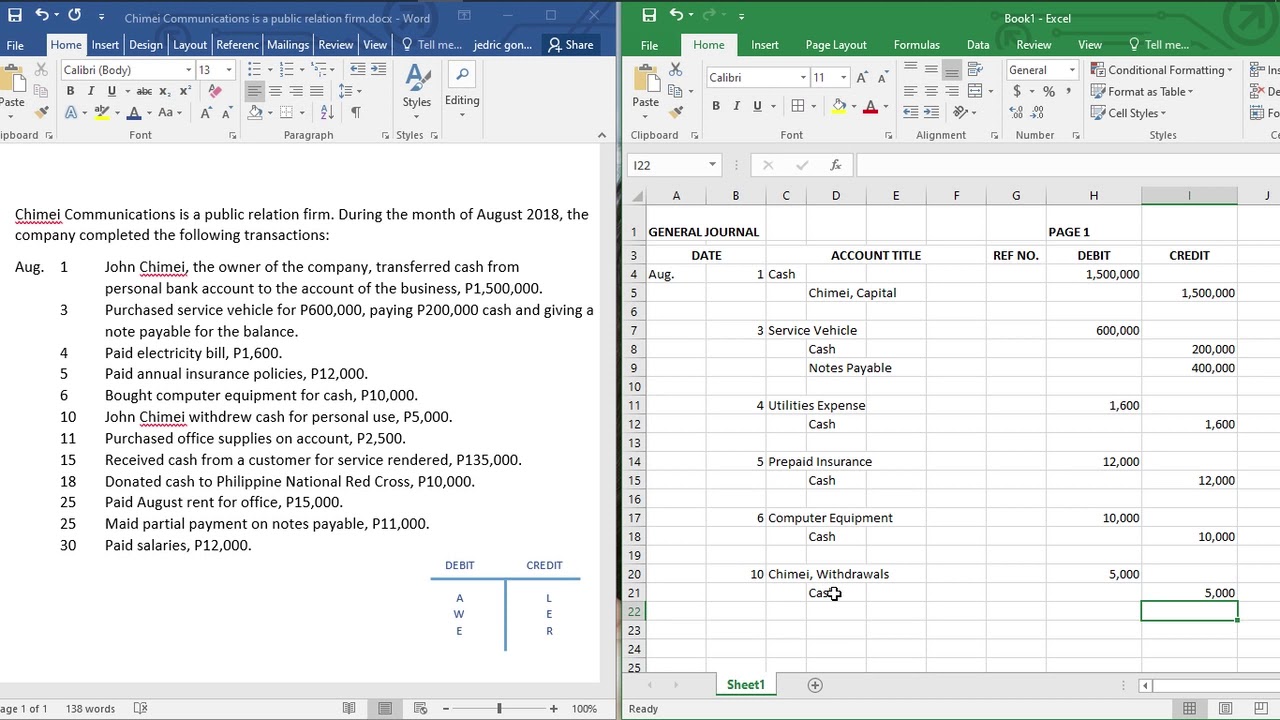1280x720 pixels.
Task: Toggle bottom align in Excel
Action: (952, 69)
